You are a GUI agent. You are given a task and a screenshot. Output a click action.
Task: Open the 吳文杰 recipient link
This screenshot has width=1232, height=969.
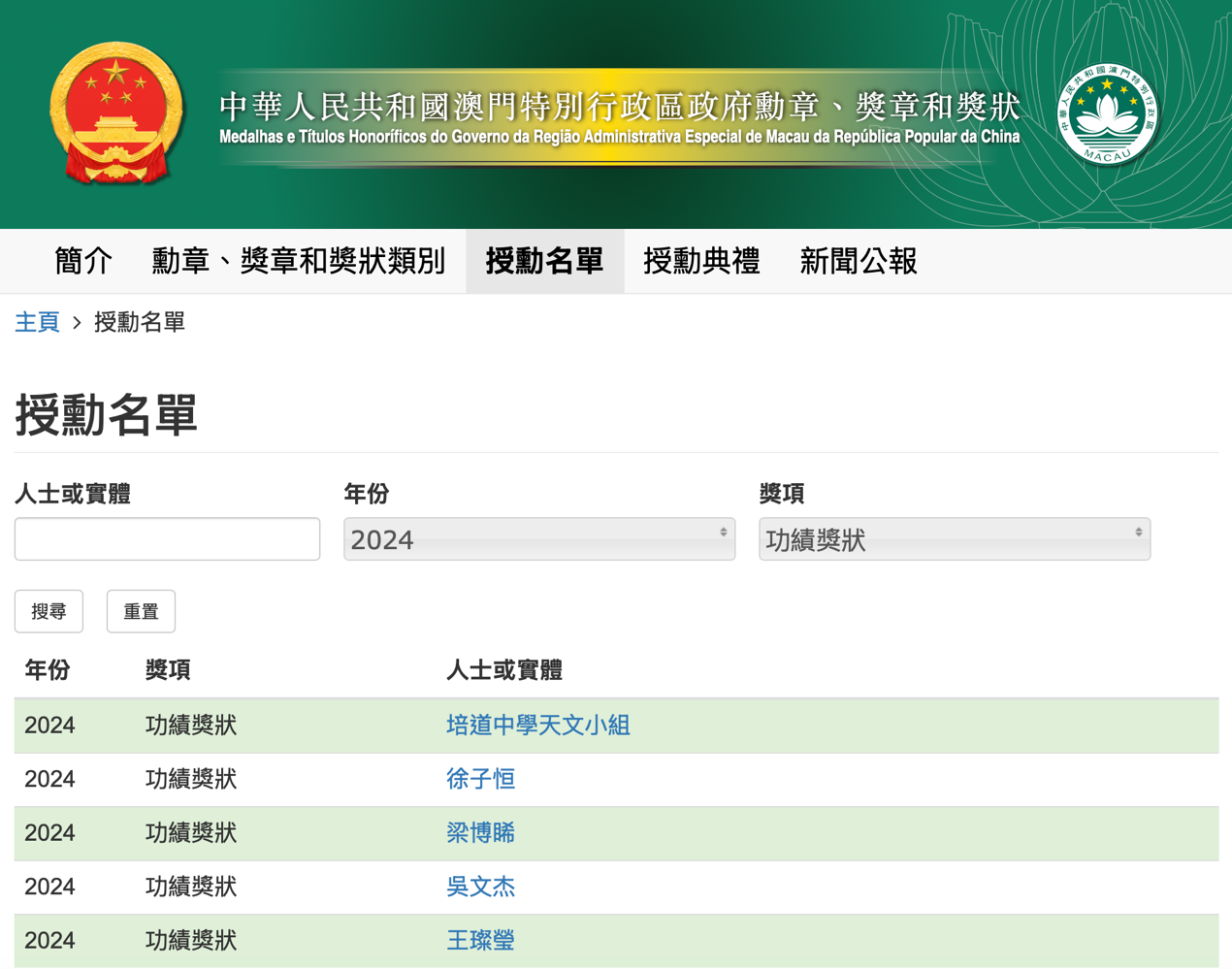480,887
